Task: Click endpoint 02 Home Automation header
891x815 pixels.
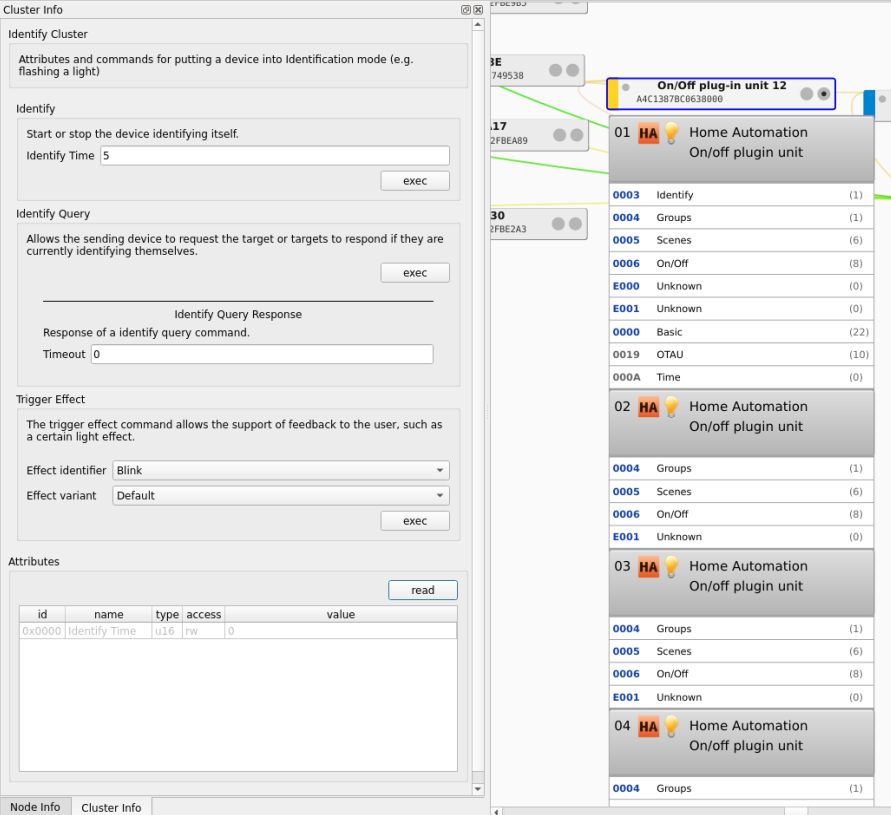Action: click(741, 423)
